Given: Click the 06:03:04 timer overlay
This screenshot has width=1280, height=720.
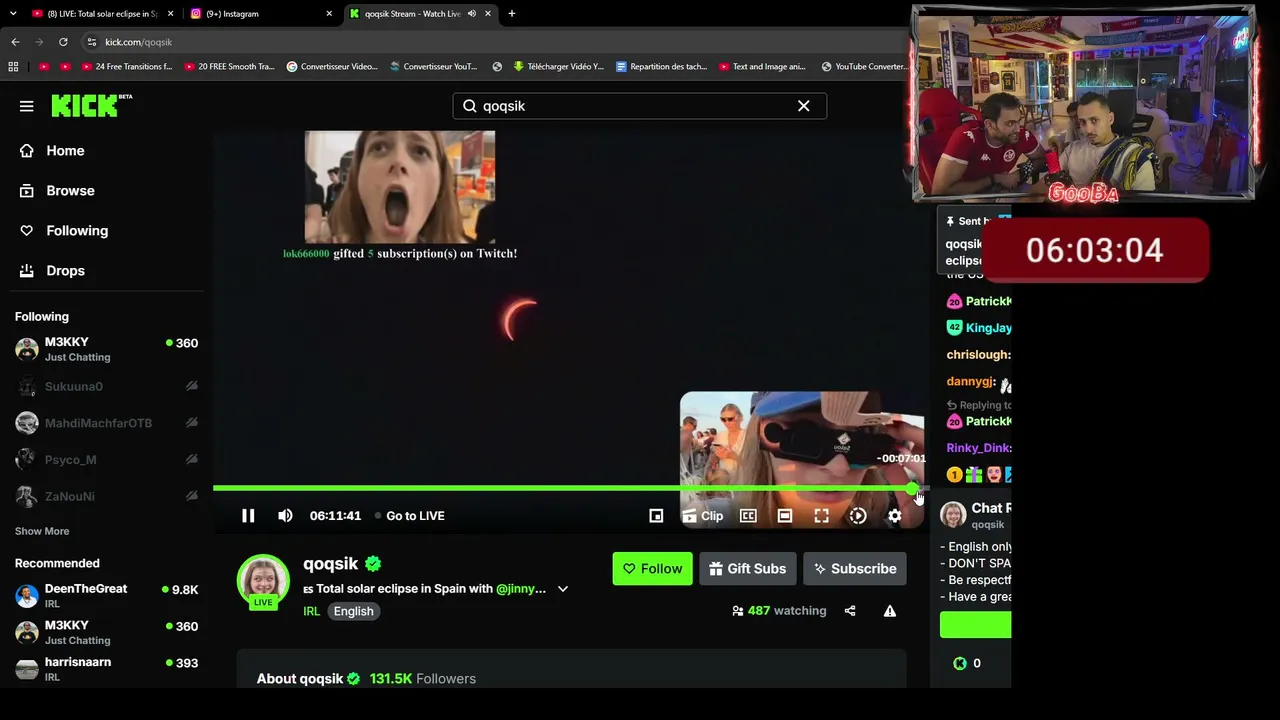Looking at the screenshot, I should pyautogui.click(x=1095, y=250).
